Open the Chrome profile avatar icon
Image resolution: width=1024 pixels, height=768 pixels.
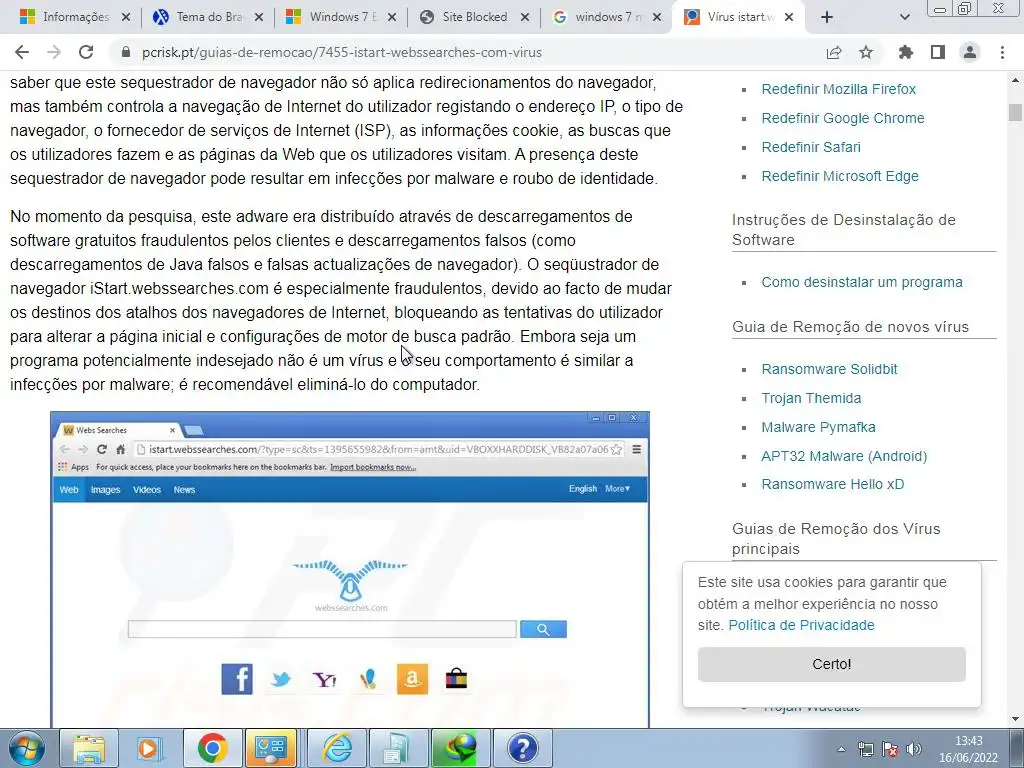[970, 52]
